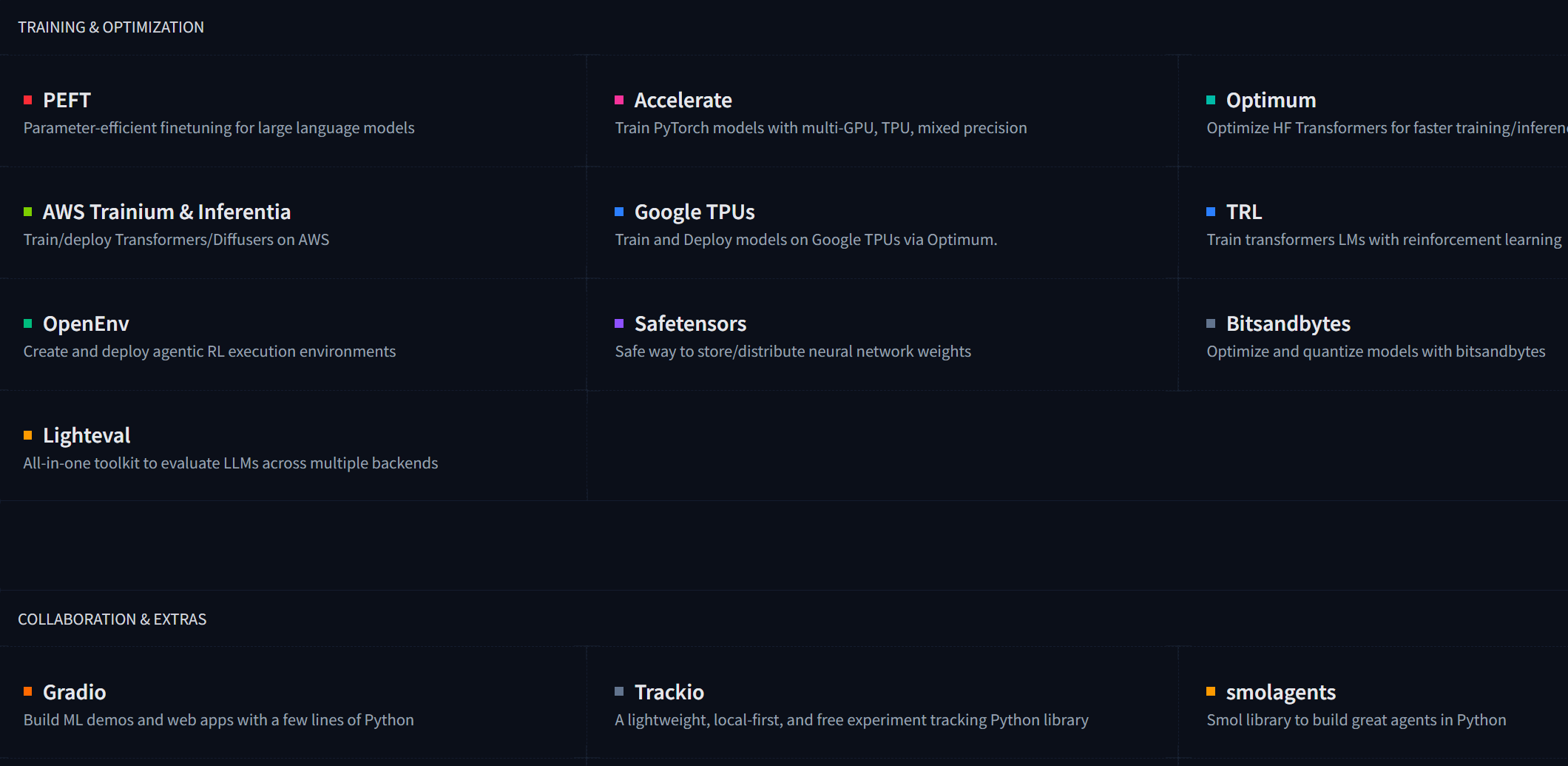Click the purple square beside Safetensors

619,323
